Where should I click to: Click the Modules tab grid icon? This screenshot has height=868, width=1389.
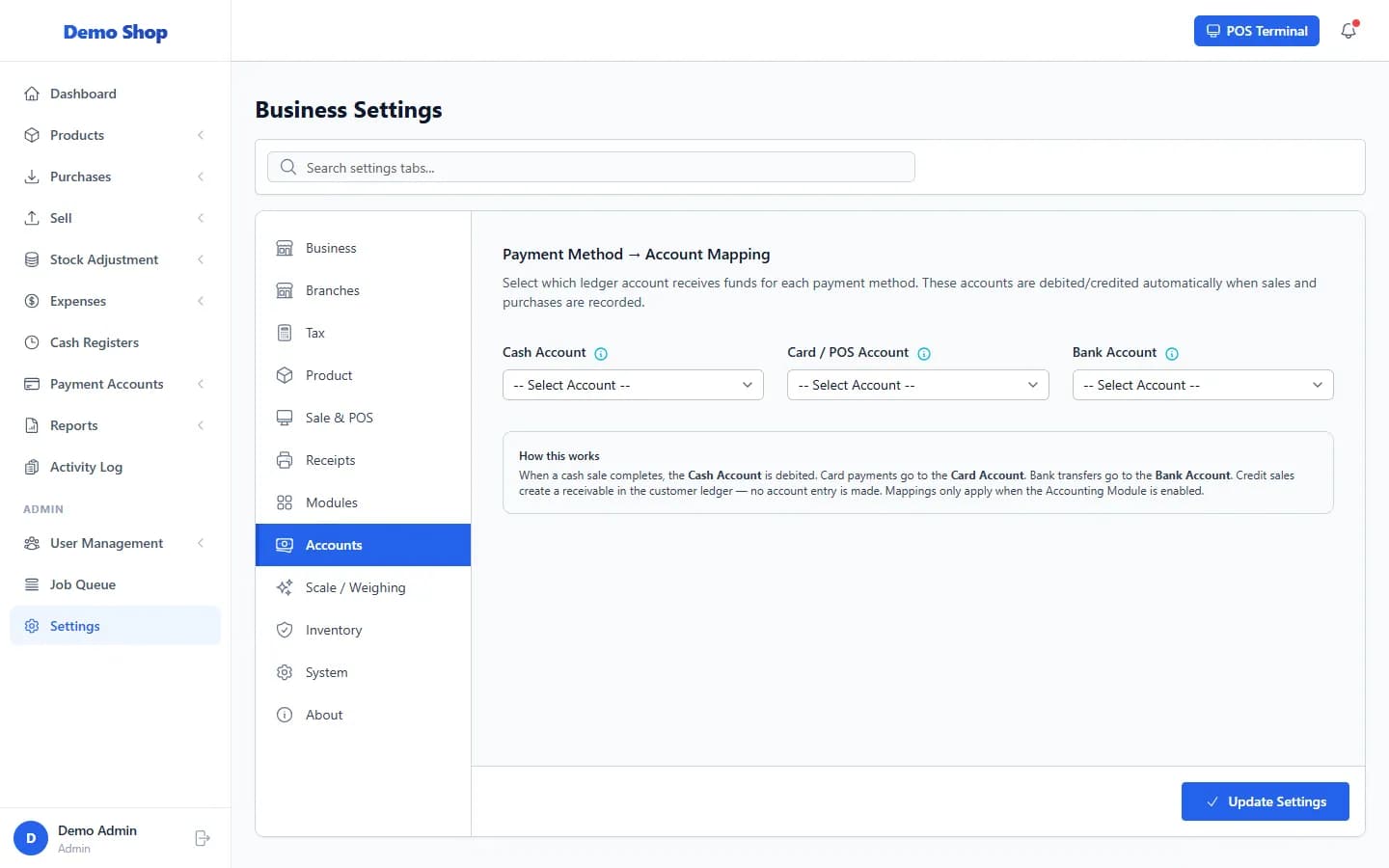[x=285, y=502]
